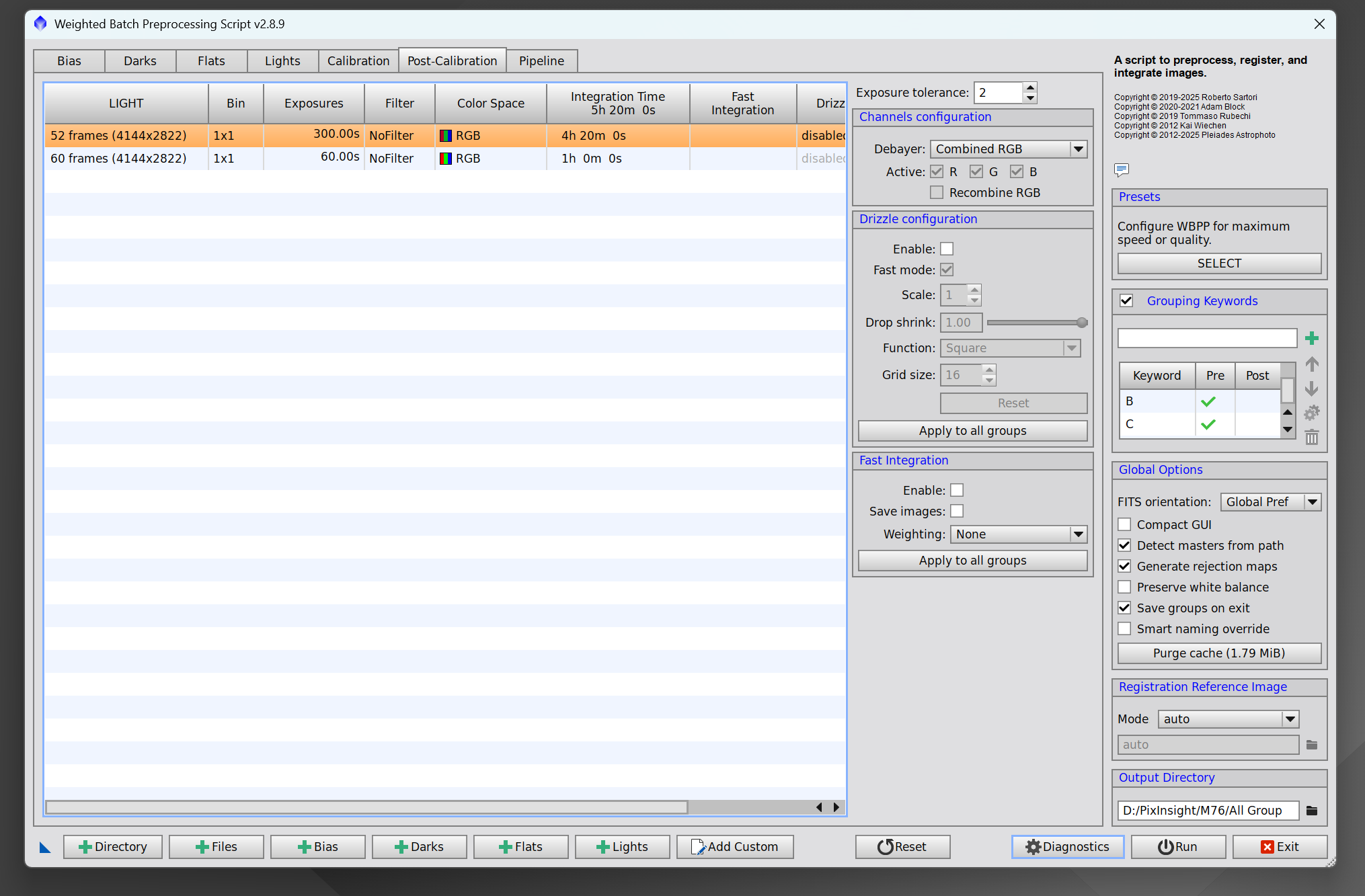Move keyword up with arrow icon

(x=1311, y=364)
